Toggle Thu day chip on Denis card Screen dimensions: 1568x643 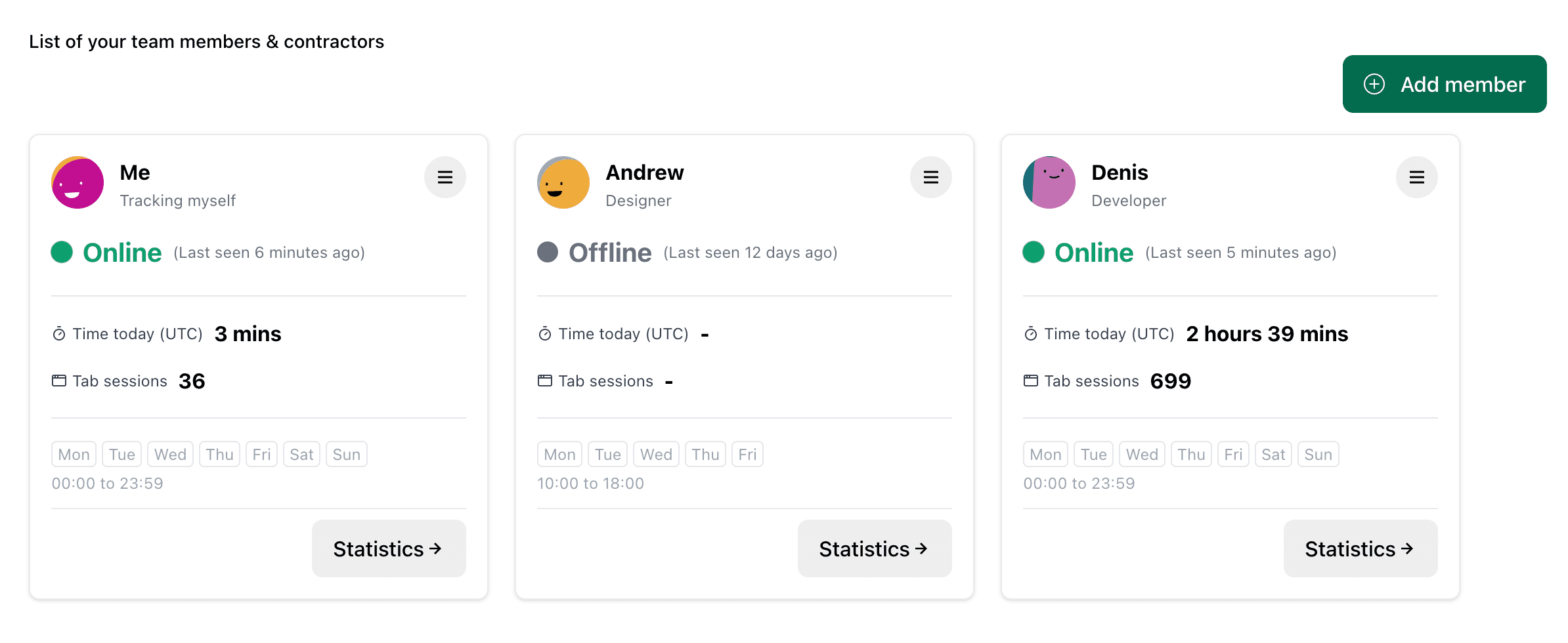(x=1191, y=454)
